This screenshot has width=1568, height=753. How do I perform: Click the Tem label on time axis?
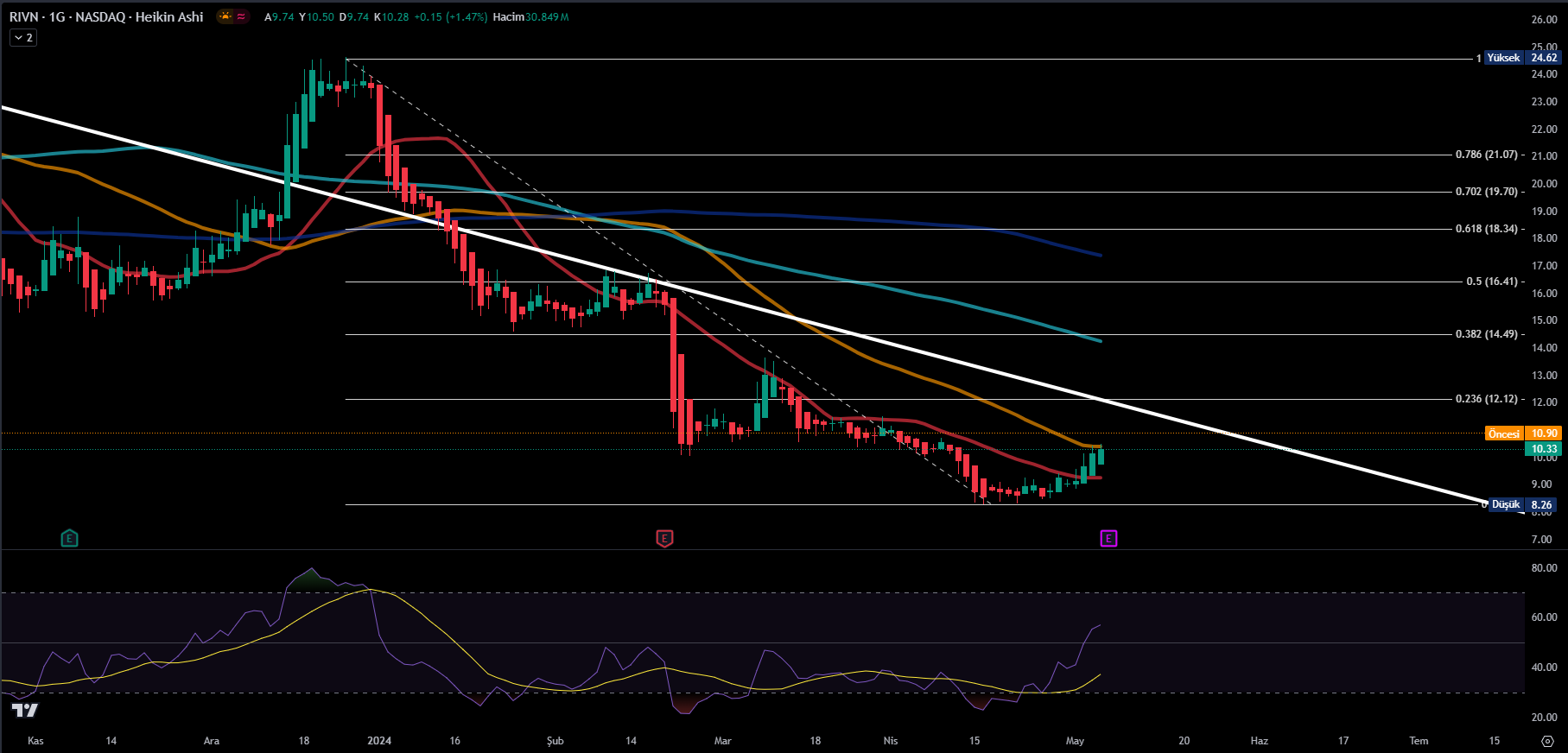(1419, 741)
